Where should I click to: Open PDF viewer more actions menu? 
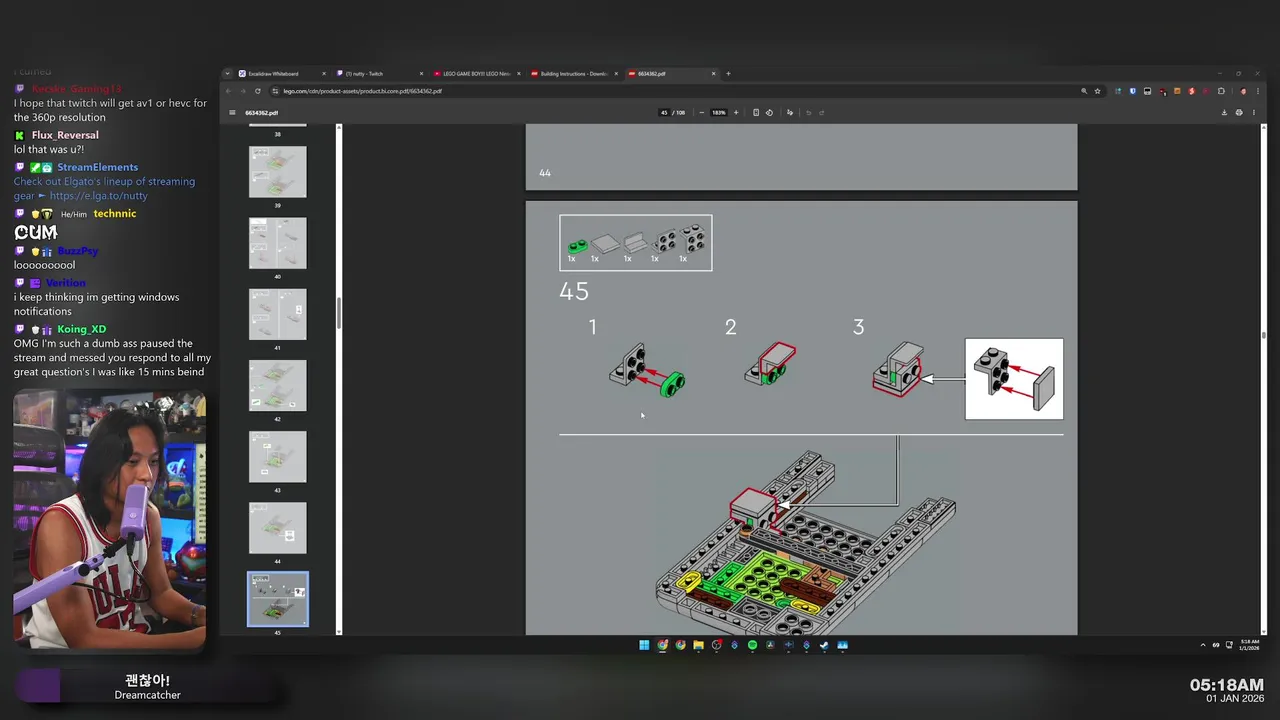click(1254, 112)
